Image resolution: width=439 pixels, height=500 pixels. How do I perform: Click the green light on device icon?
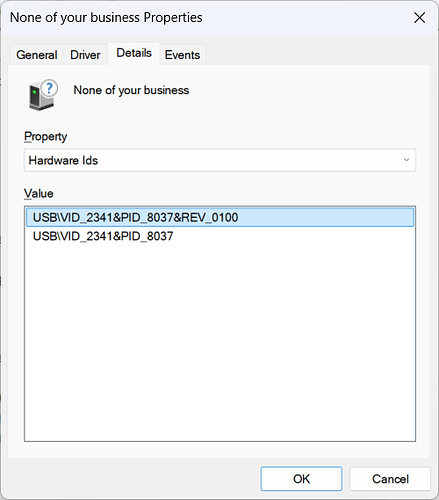(34, 92)
